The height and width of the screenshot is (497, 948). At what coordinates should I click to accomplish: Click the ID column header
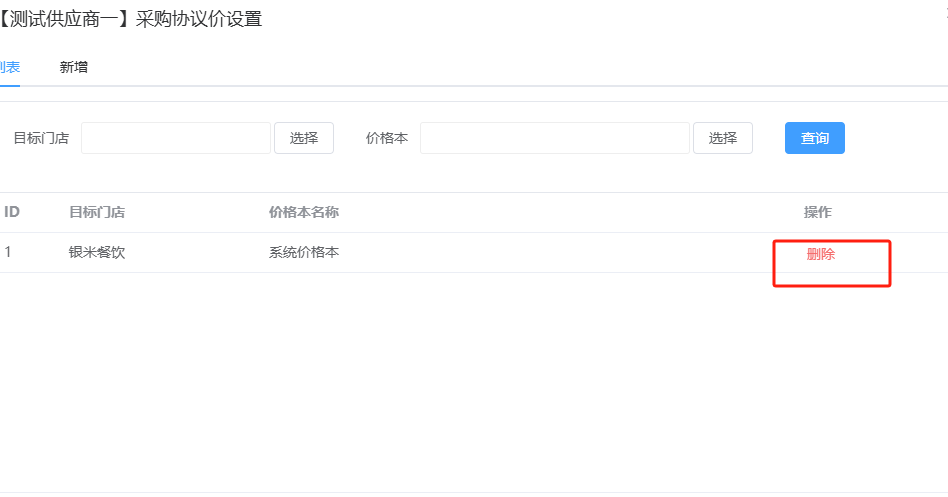(x=12, y=212)
